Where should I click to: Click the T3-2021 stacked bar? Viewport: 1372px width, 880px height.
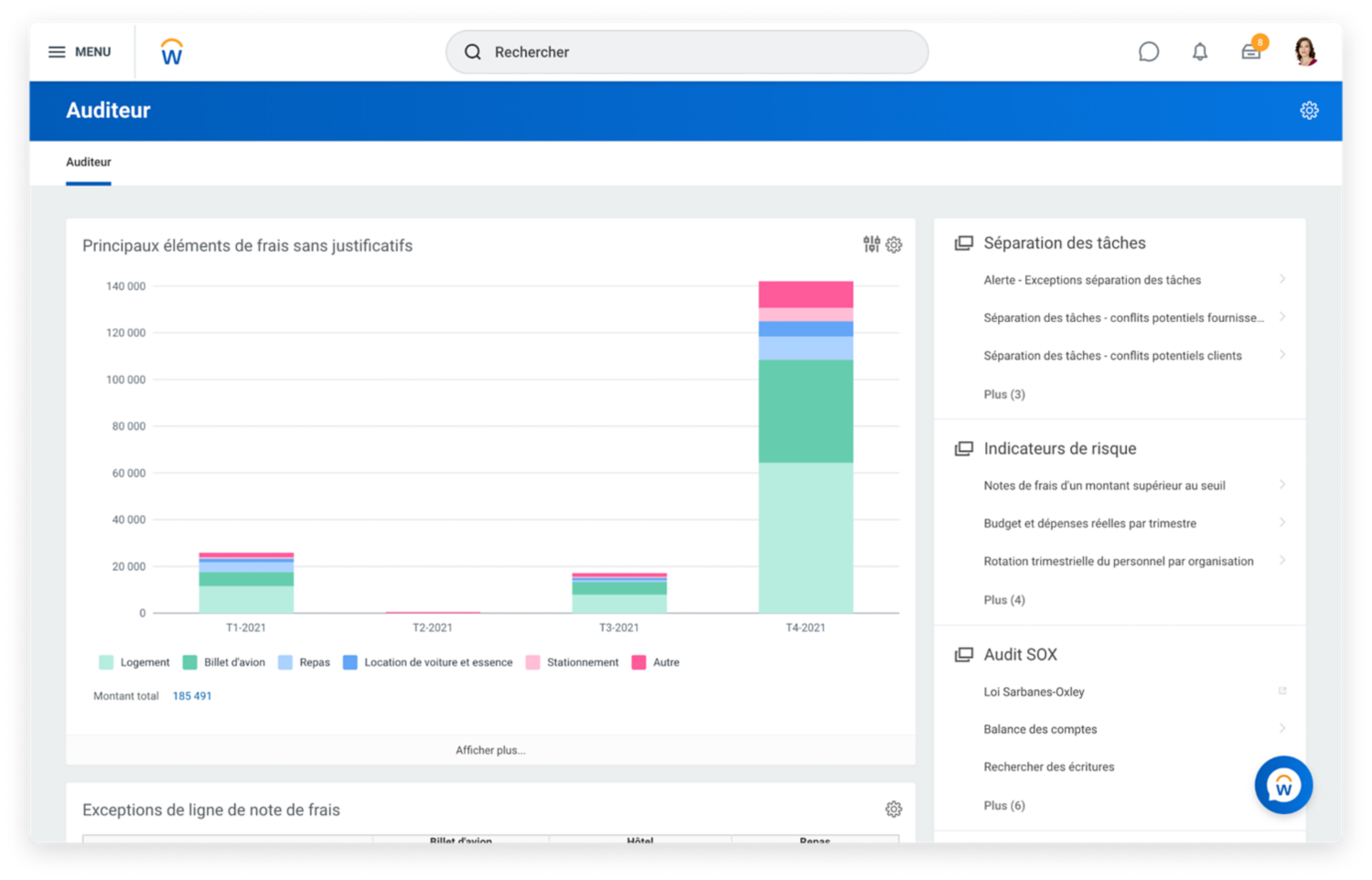(619, 593)
